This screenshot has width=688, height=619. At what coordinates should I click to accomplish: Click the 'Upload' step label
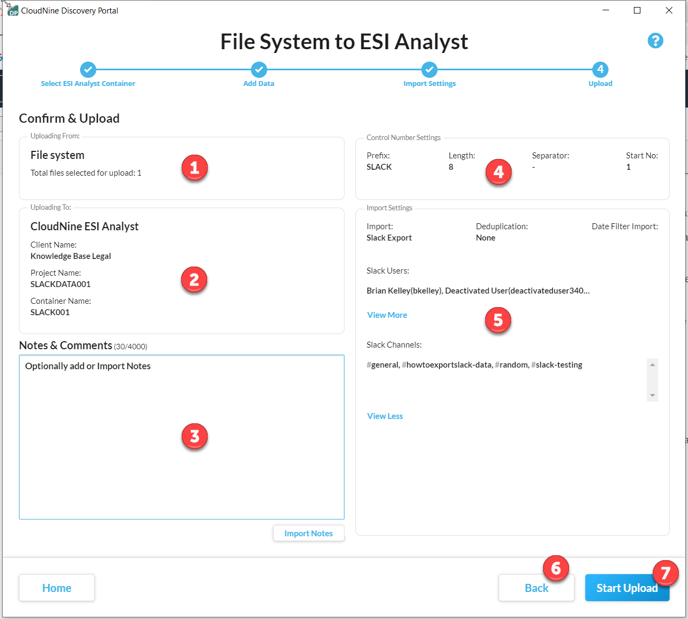click(600, 83)
